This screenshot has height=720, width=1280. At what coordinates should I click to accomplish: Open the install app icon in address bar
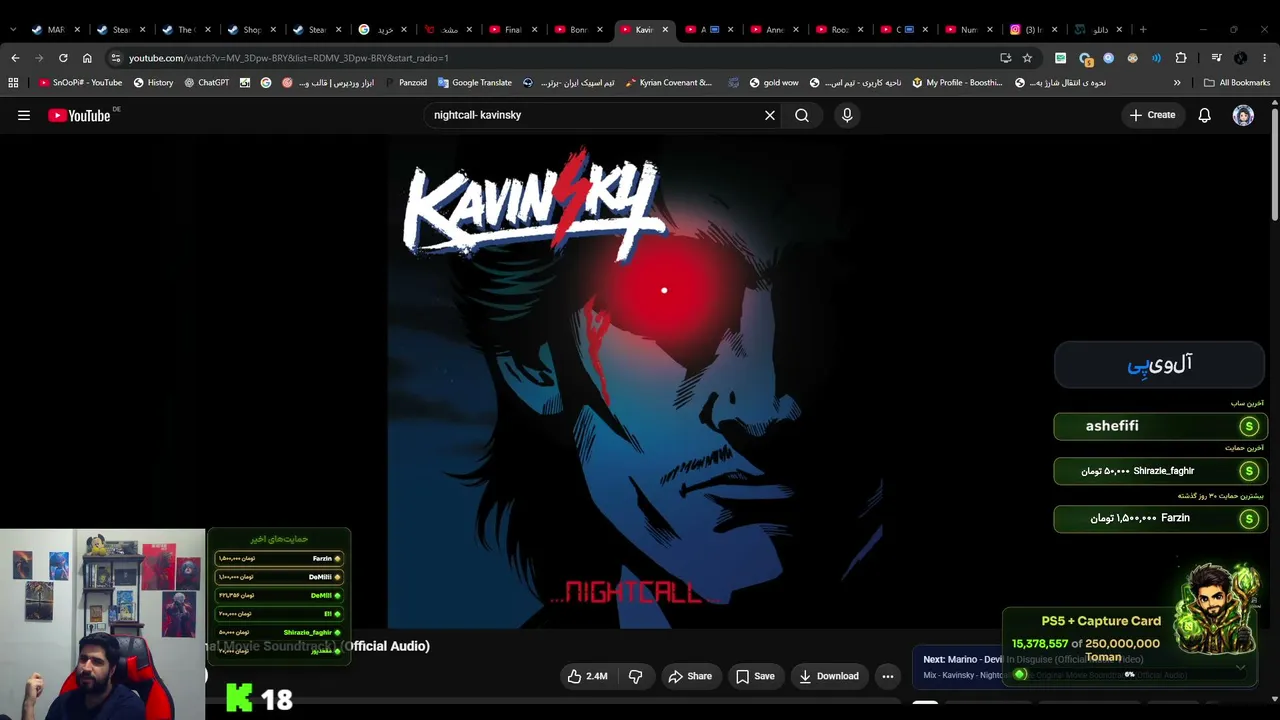(x=1005, y=58)
